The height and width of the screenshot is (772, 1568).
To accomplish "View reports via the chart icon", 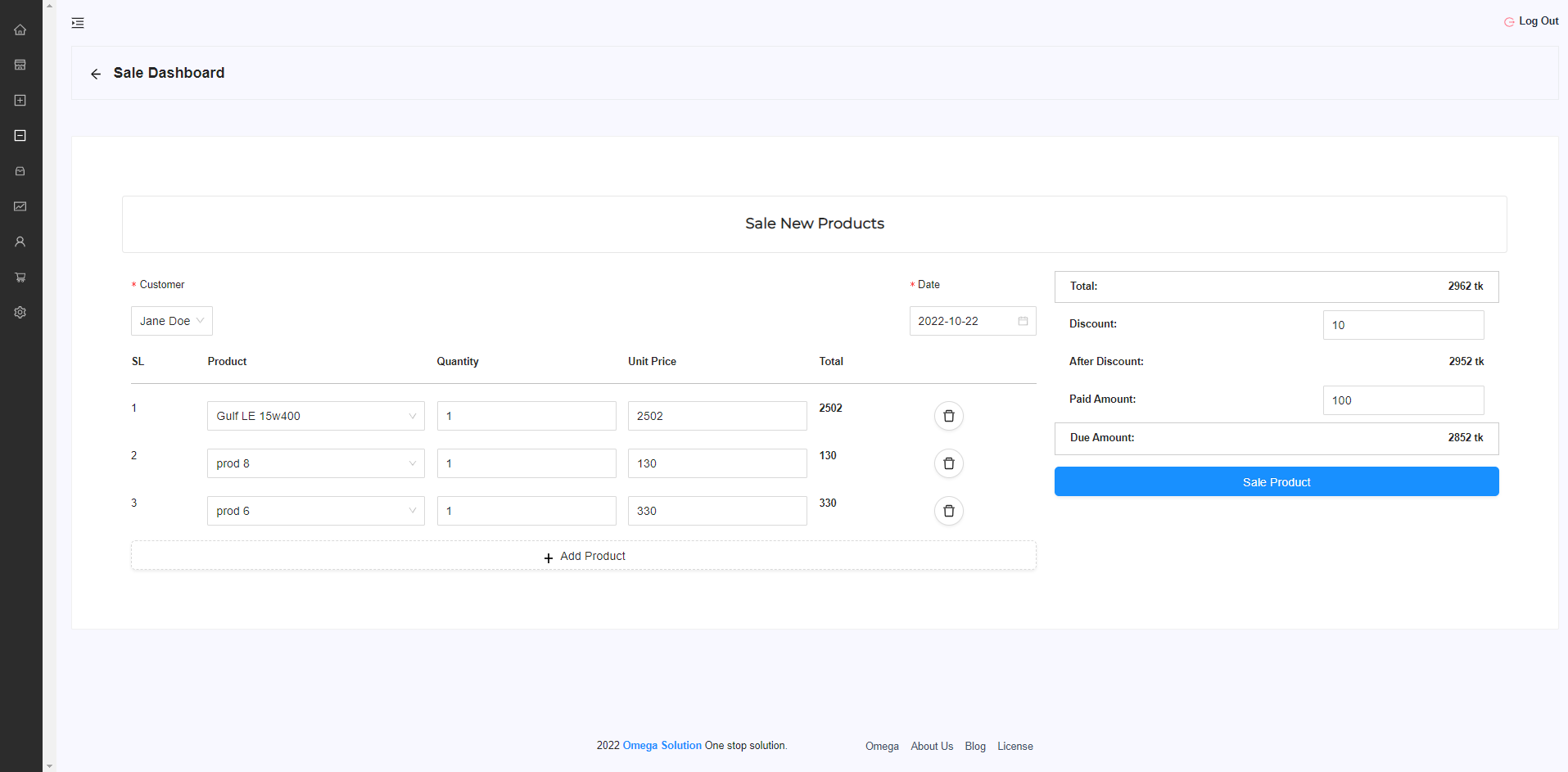I will (20, 206).
